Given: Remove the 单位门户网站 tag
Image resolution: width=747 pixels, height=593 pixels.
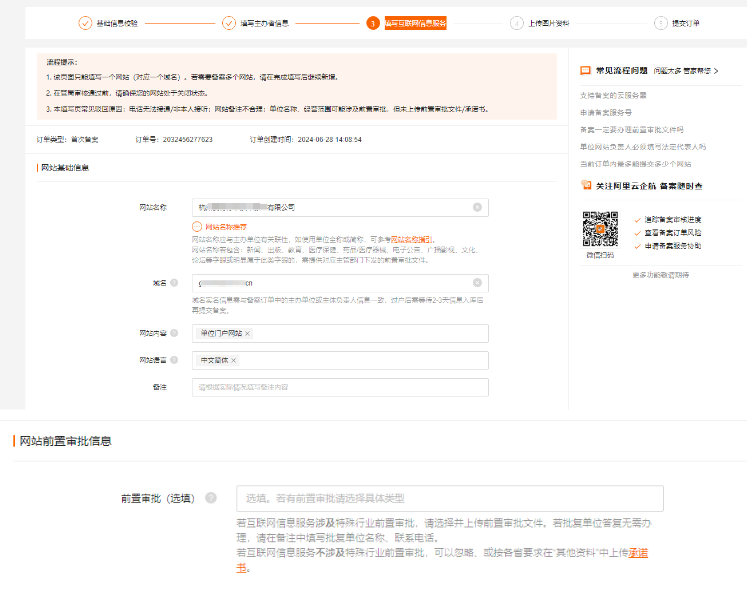Looking at the screenshot, I should pos(248,334).
